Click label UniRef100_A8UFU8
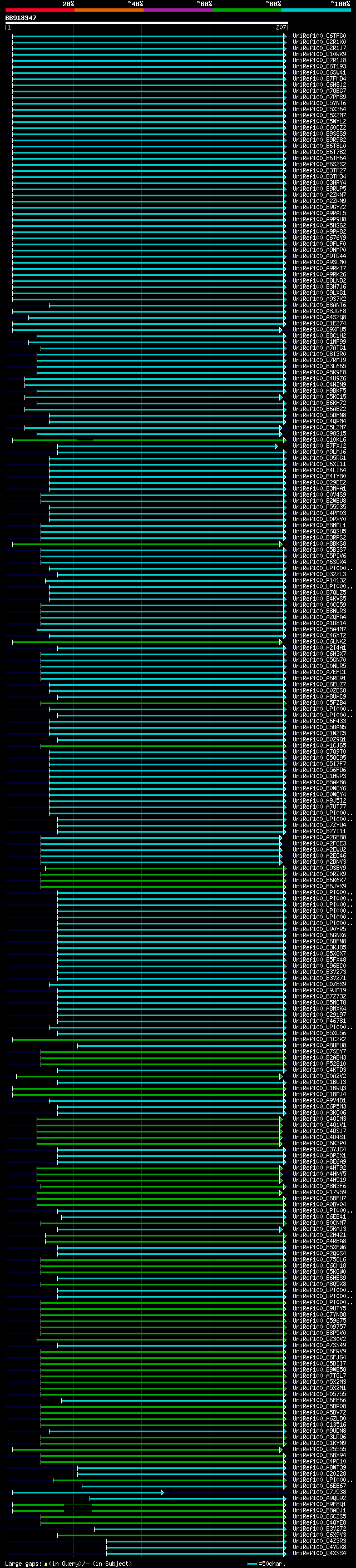356x1568 pixels. pyautogui.click(x=319, y=1045)
